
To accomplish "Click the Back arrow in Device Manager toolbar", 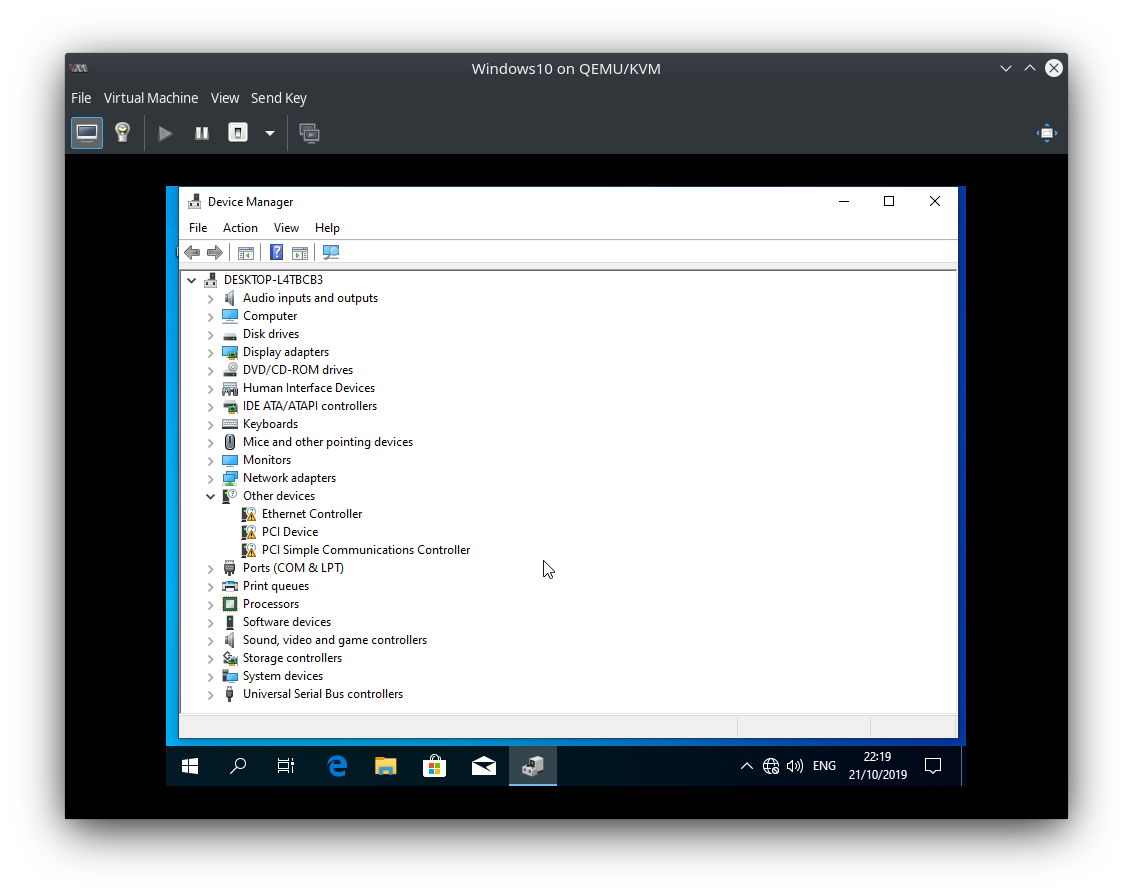I will click(192, 252).
